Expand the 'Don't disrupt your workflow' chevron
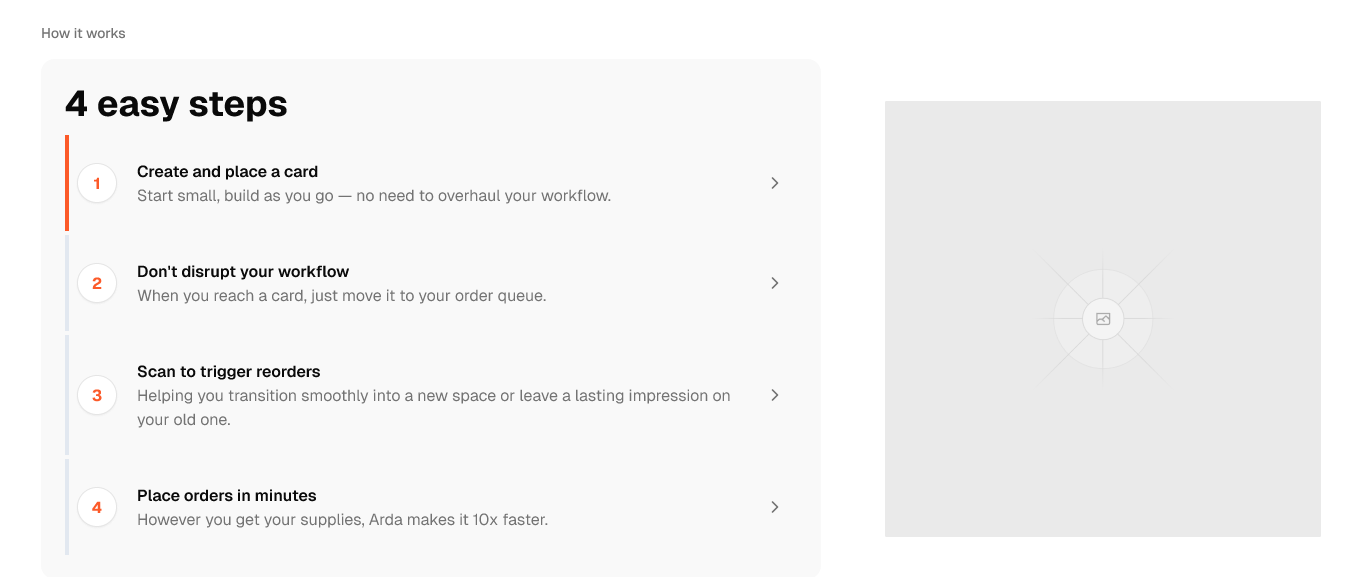 (x=774, y=283)
